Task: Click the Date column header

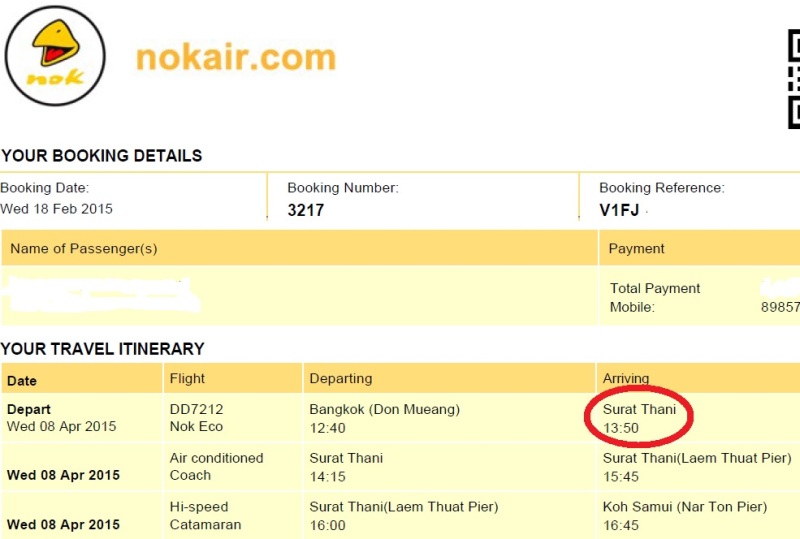Action: [x=22, y=380]
